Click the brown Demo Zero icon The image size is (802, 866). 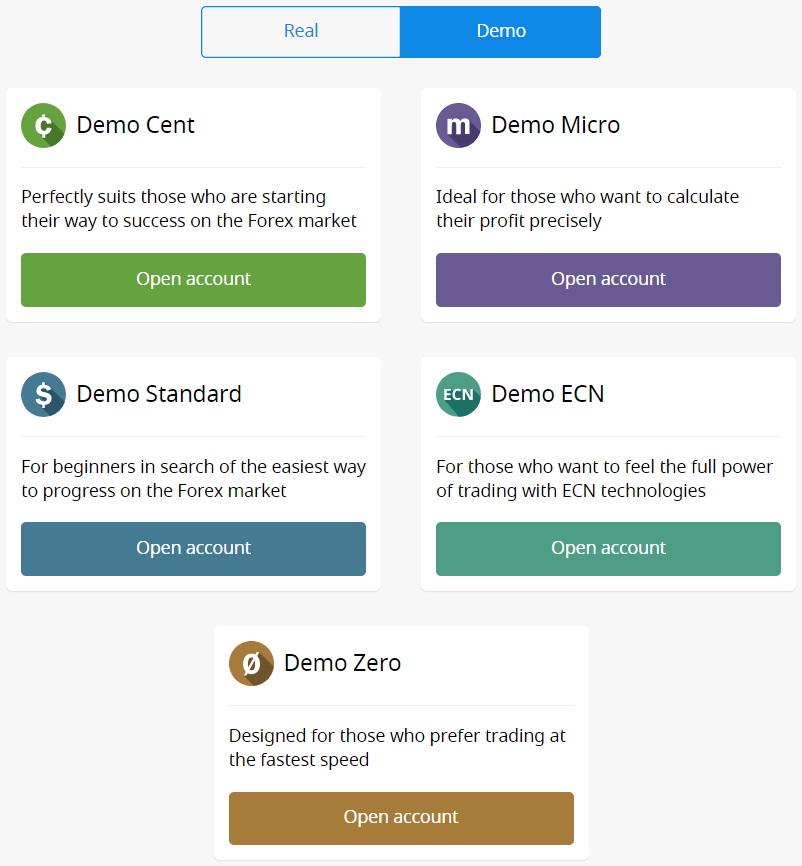tap(251, 664)
